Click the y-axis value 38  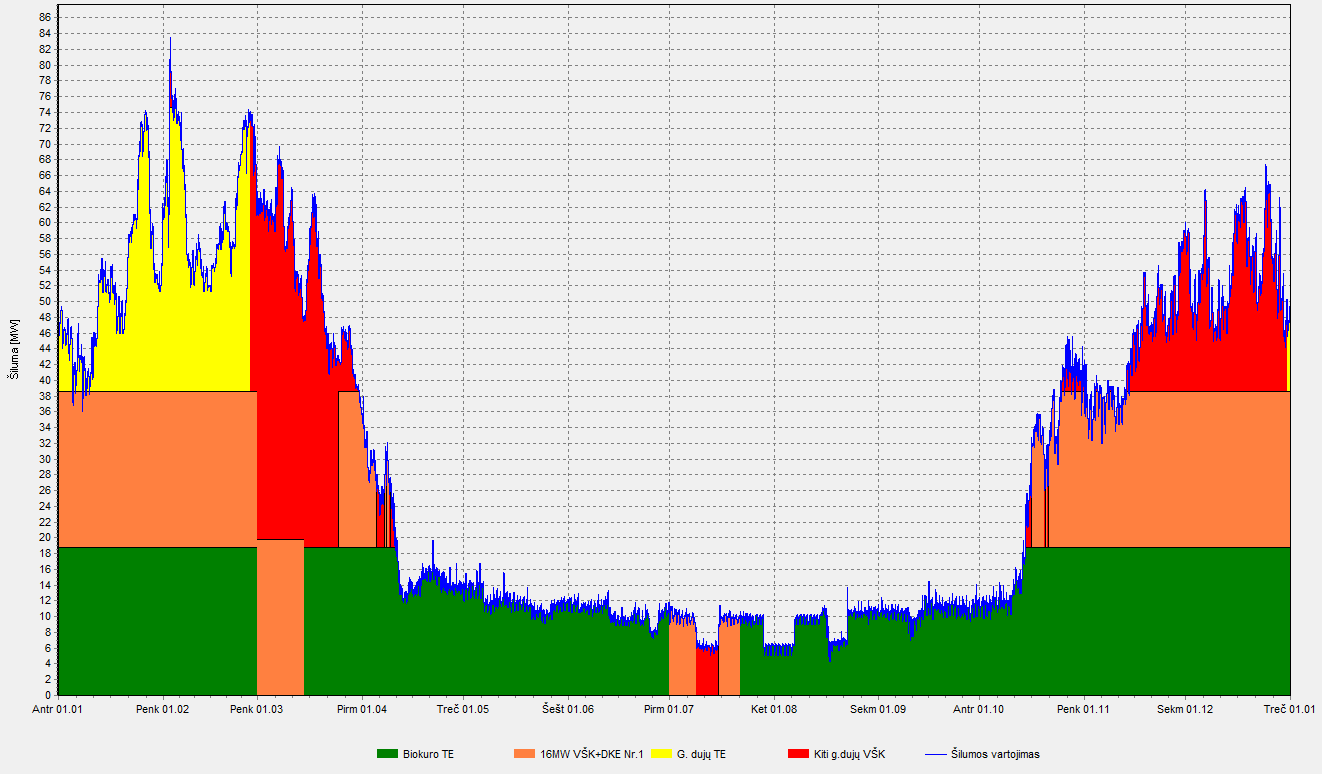click(45, 396)
